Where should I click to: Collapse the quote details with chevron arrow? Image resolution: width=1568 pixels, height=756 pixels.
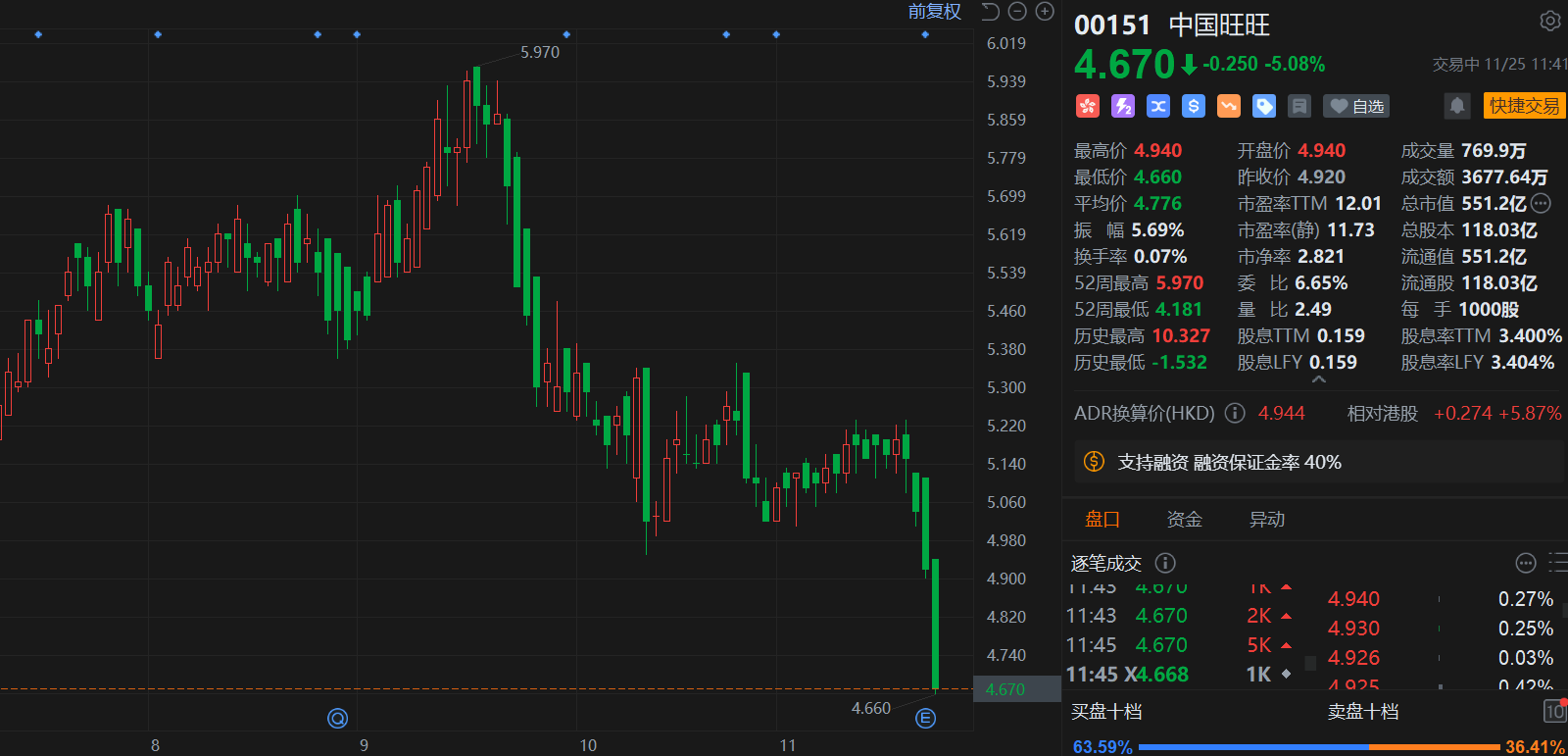[1318, 379]
